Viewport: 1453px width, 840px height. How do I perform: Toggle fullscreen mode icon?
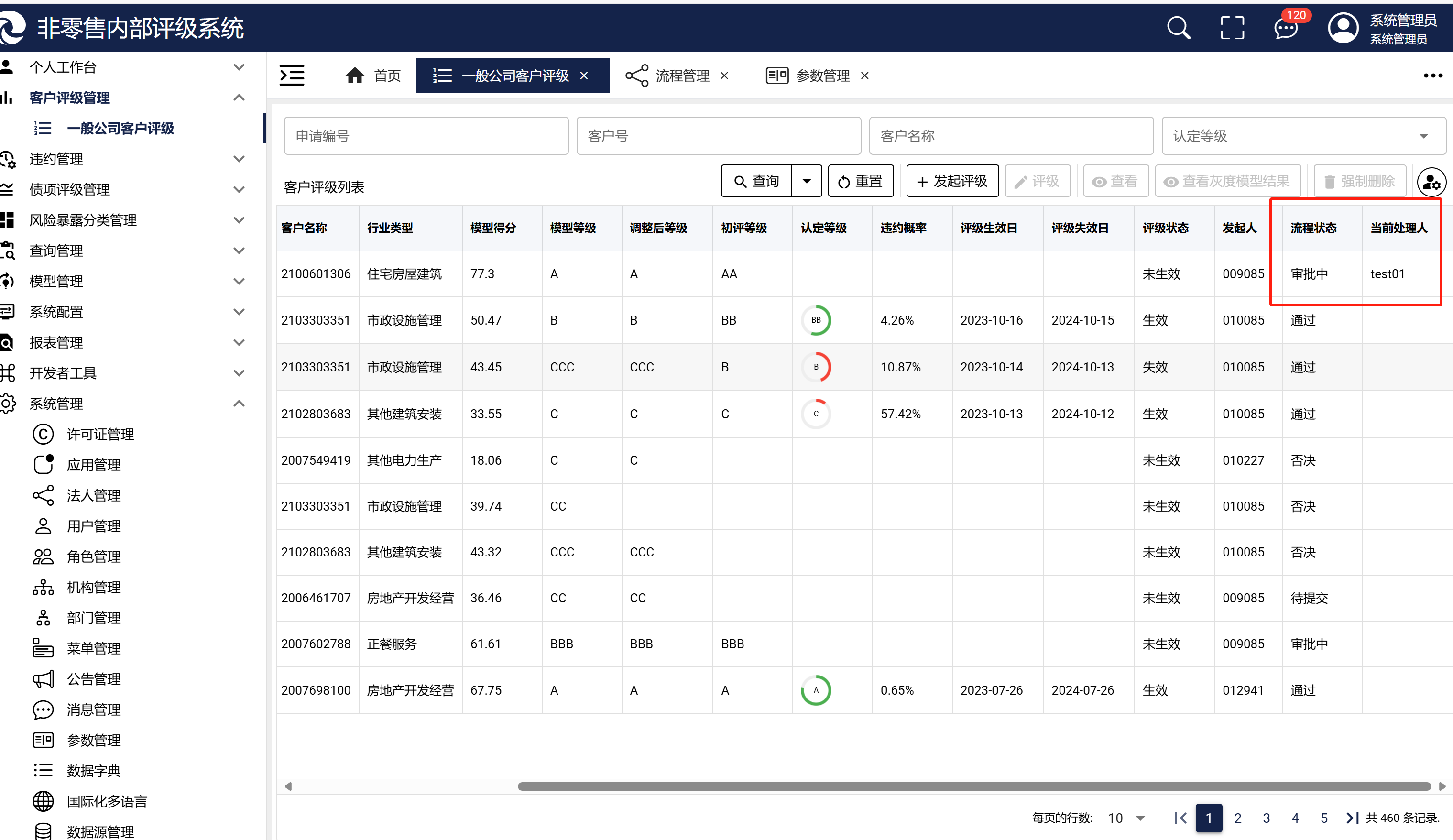point(1232,28)
